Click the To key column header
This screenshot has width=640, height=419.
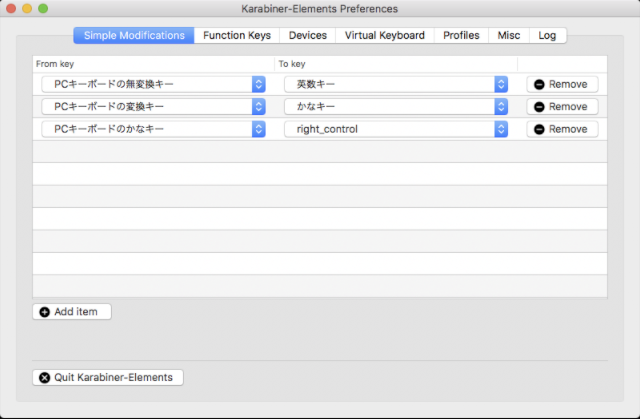click(x=396, y=64)
